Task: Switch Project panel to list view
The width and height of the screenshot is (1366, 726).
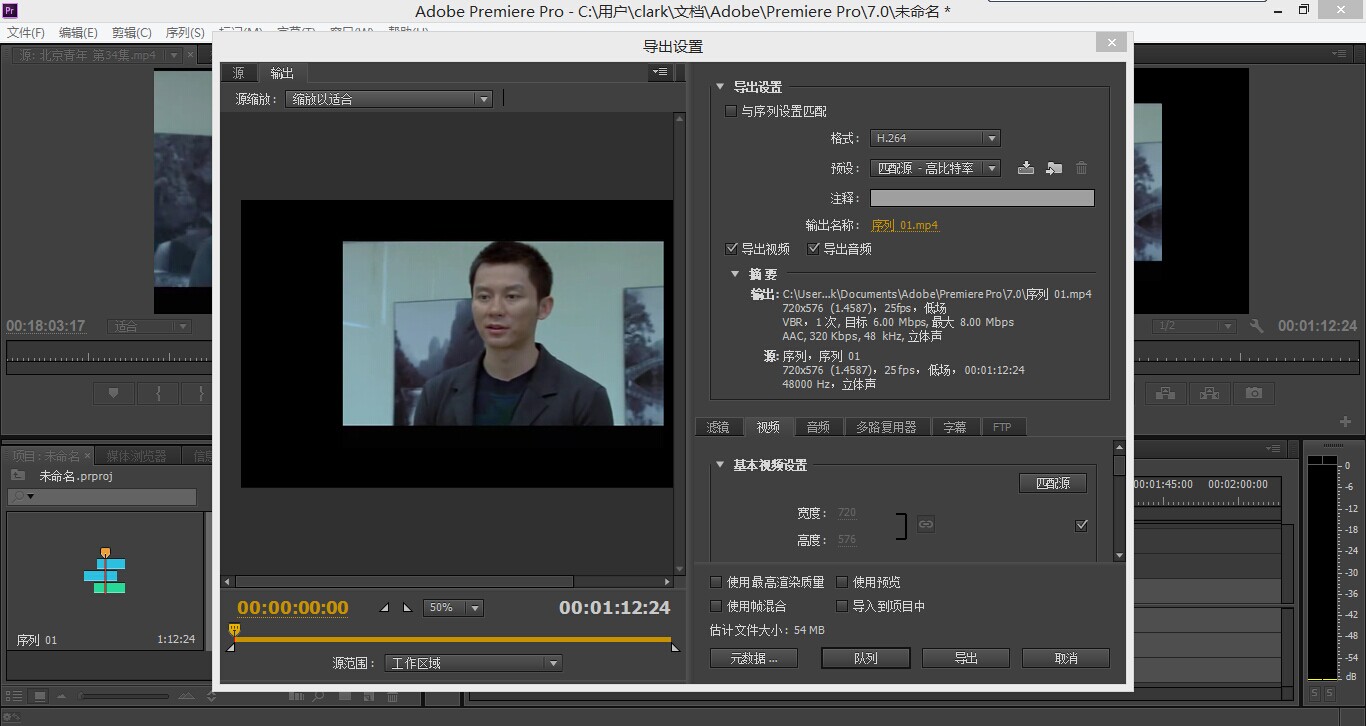Action: point(16,695)
